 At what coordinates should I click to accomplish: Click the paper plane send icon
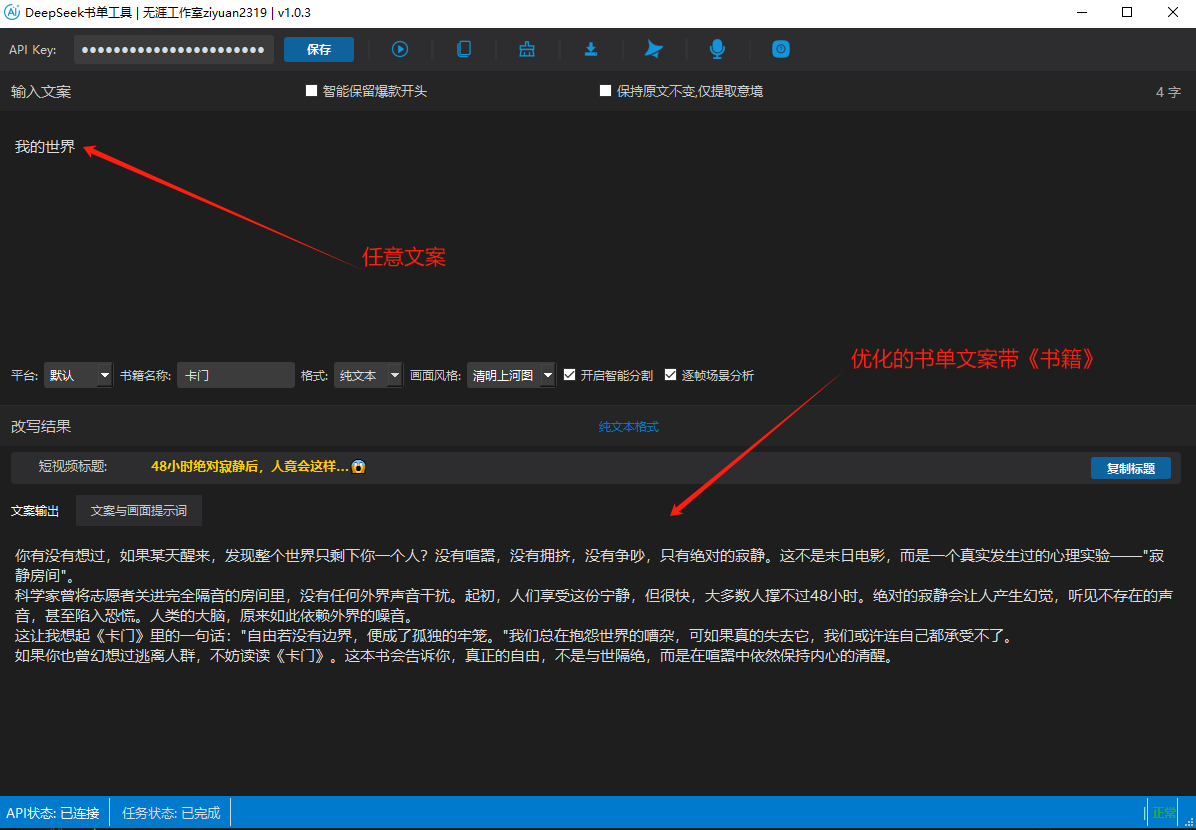point(654,49)
